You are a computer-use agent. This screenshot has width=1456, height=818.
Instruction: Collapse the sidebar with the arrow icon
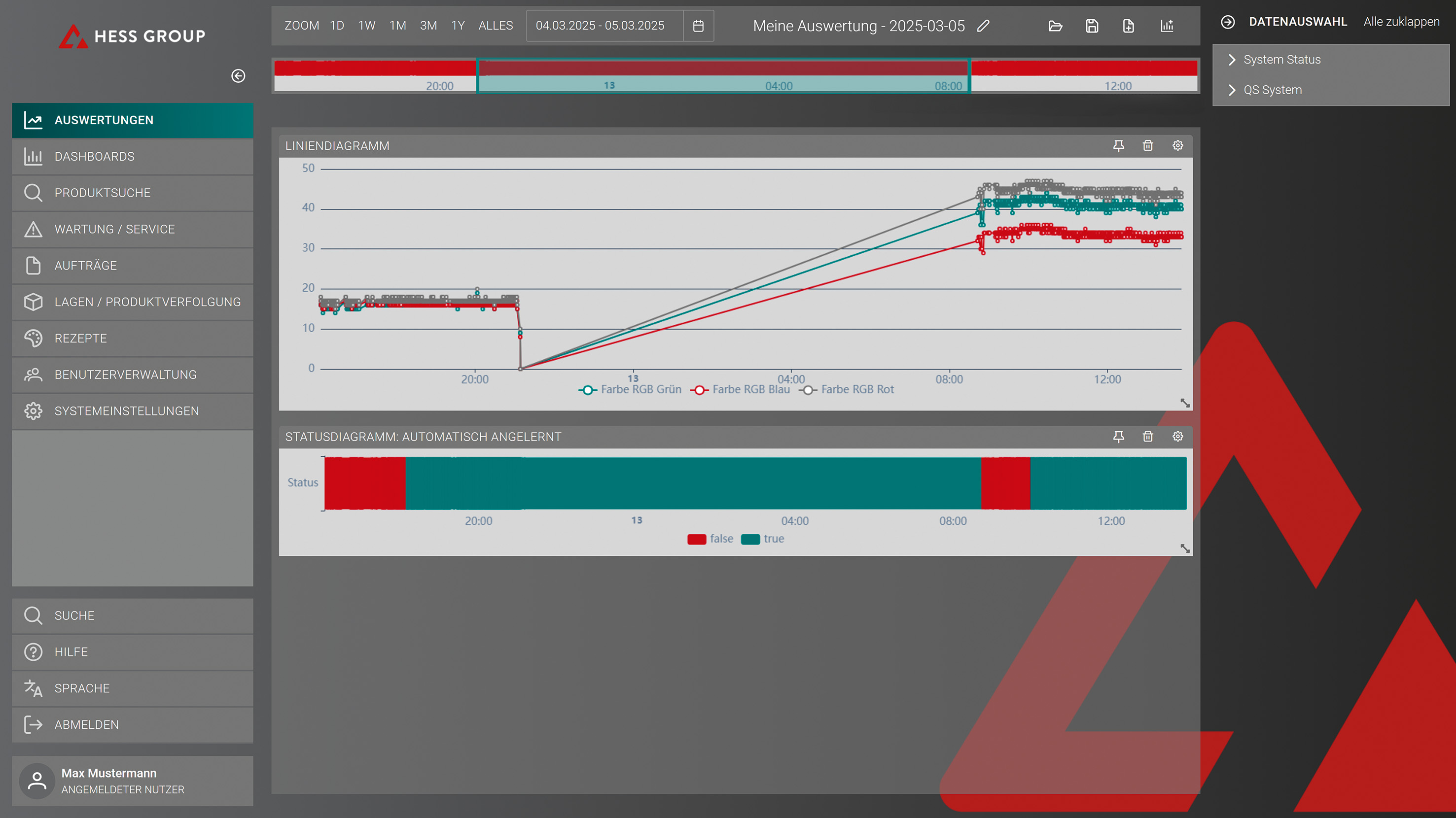(x=238, y=76)
